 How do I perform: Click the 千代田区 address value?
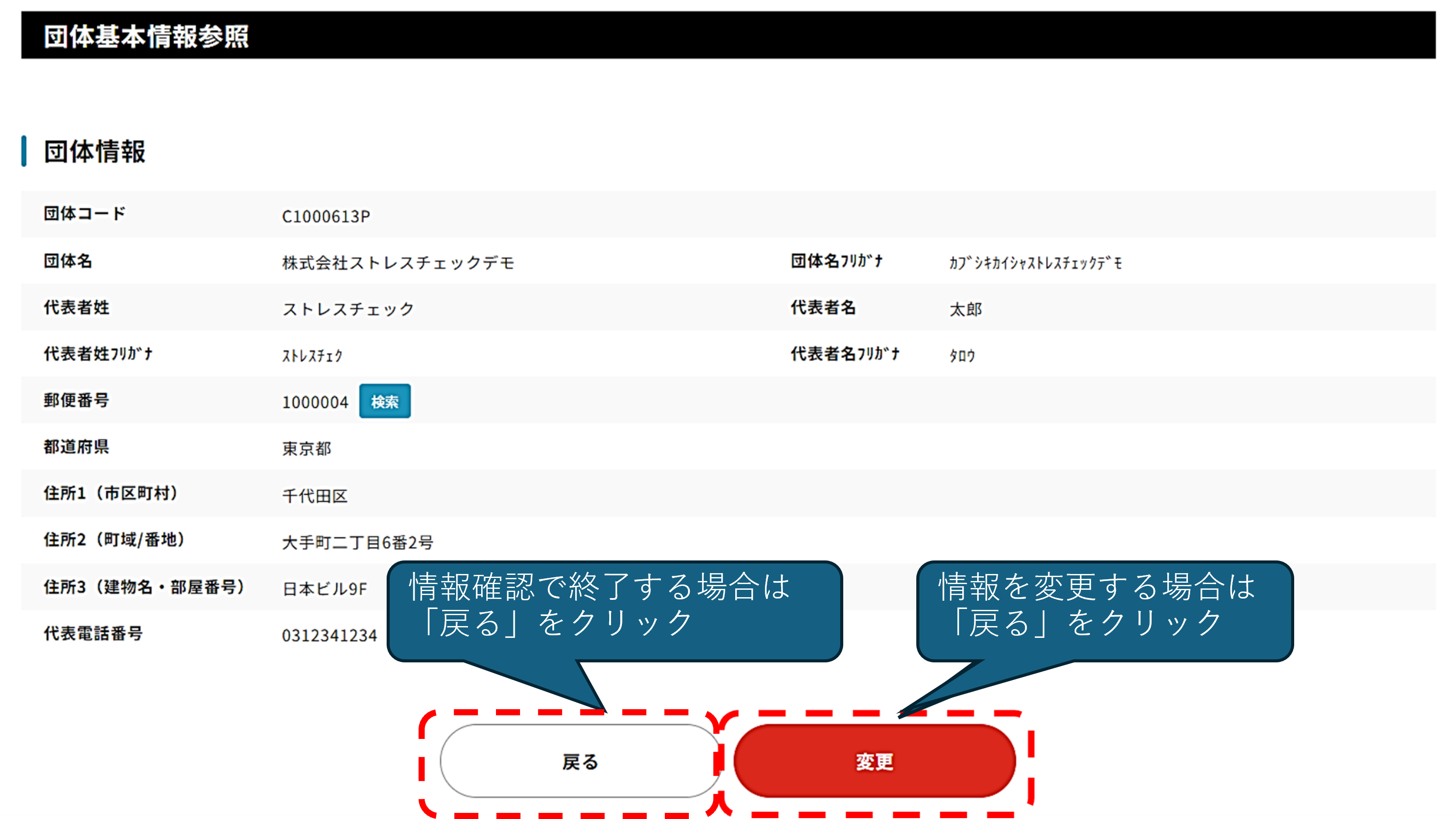pyautogui.click(x=315, y=496)
